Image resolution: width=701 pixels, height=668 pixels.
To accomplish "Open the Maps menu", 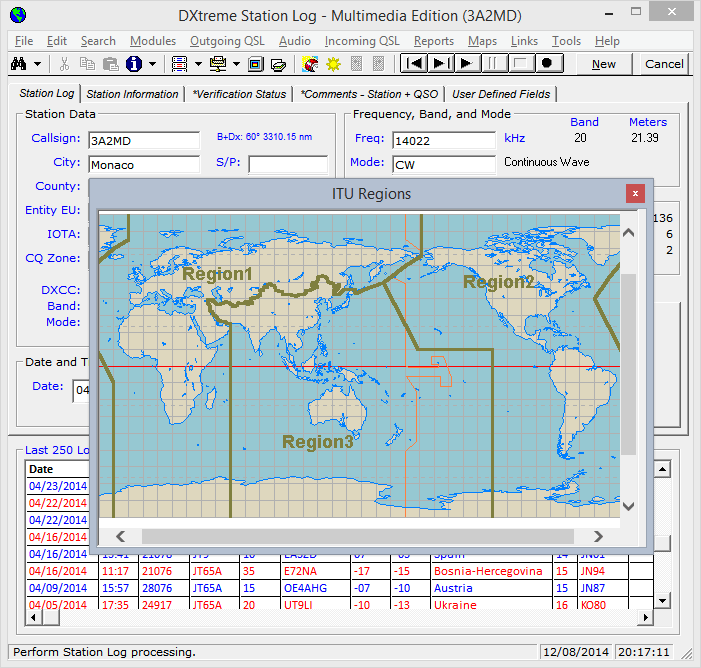I will pyautogui.click(x=482, y=41).
